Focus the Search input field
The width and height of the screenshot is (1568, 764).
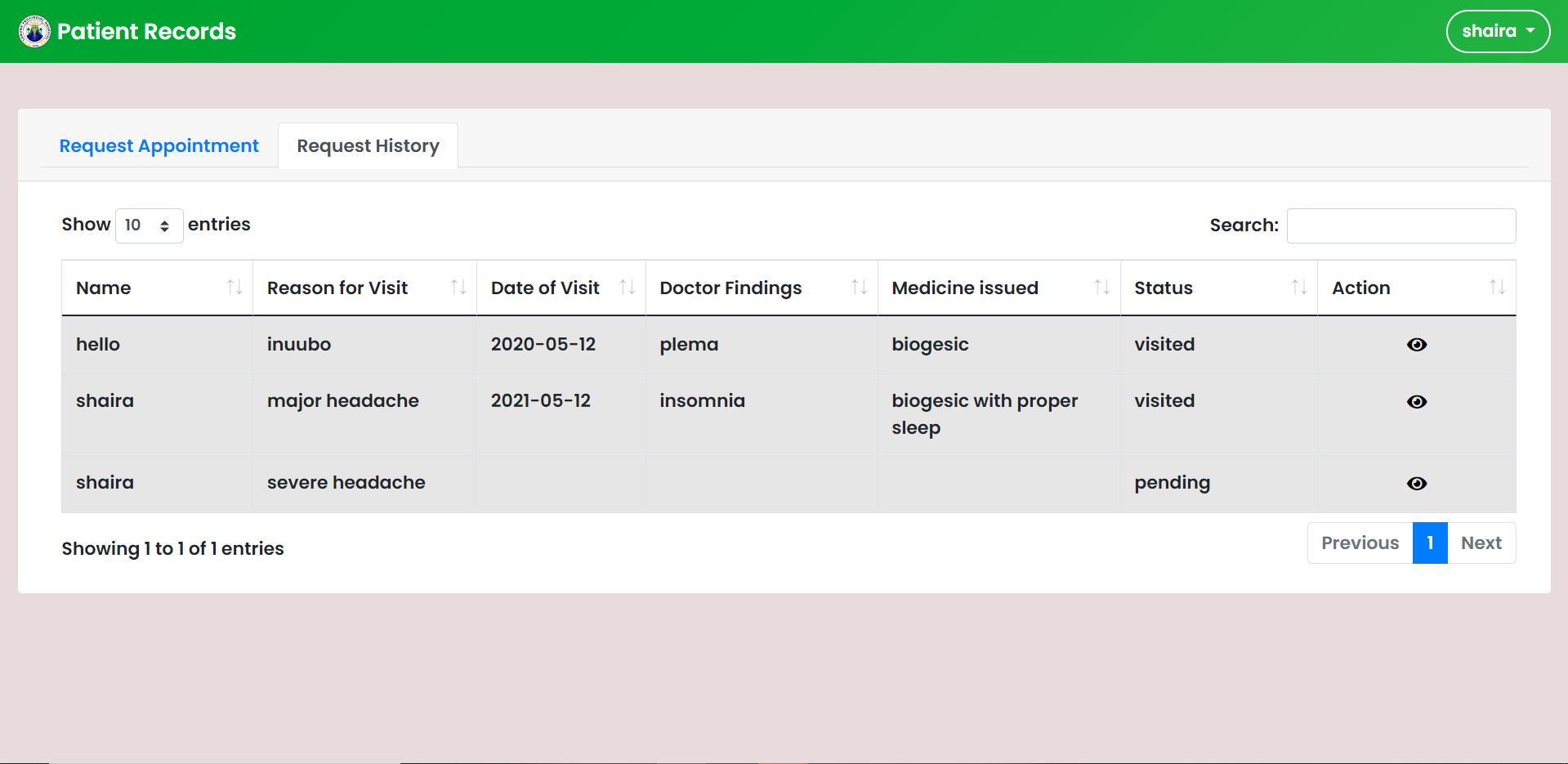1400,226
